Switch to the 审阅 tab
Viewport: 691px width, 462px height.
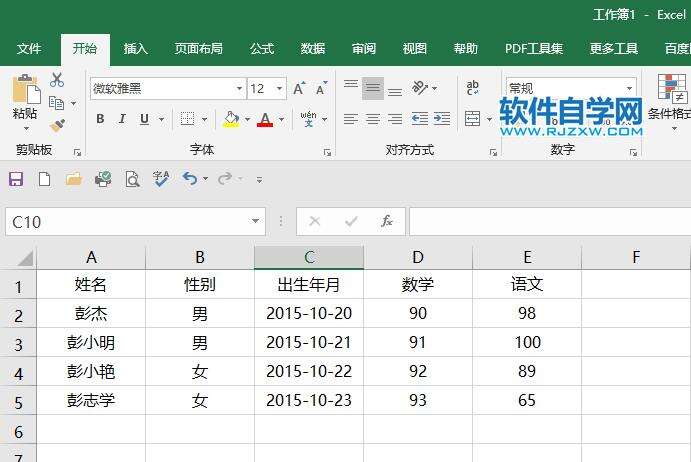click(364, 48)
